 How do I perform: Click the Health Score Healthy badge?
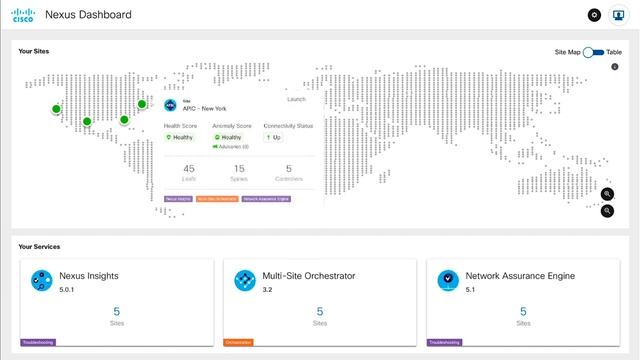tap(180, 138)
